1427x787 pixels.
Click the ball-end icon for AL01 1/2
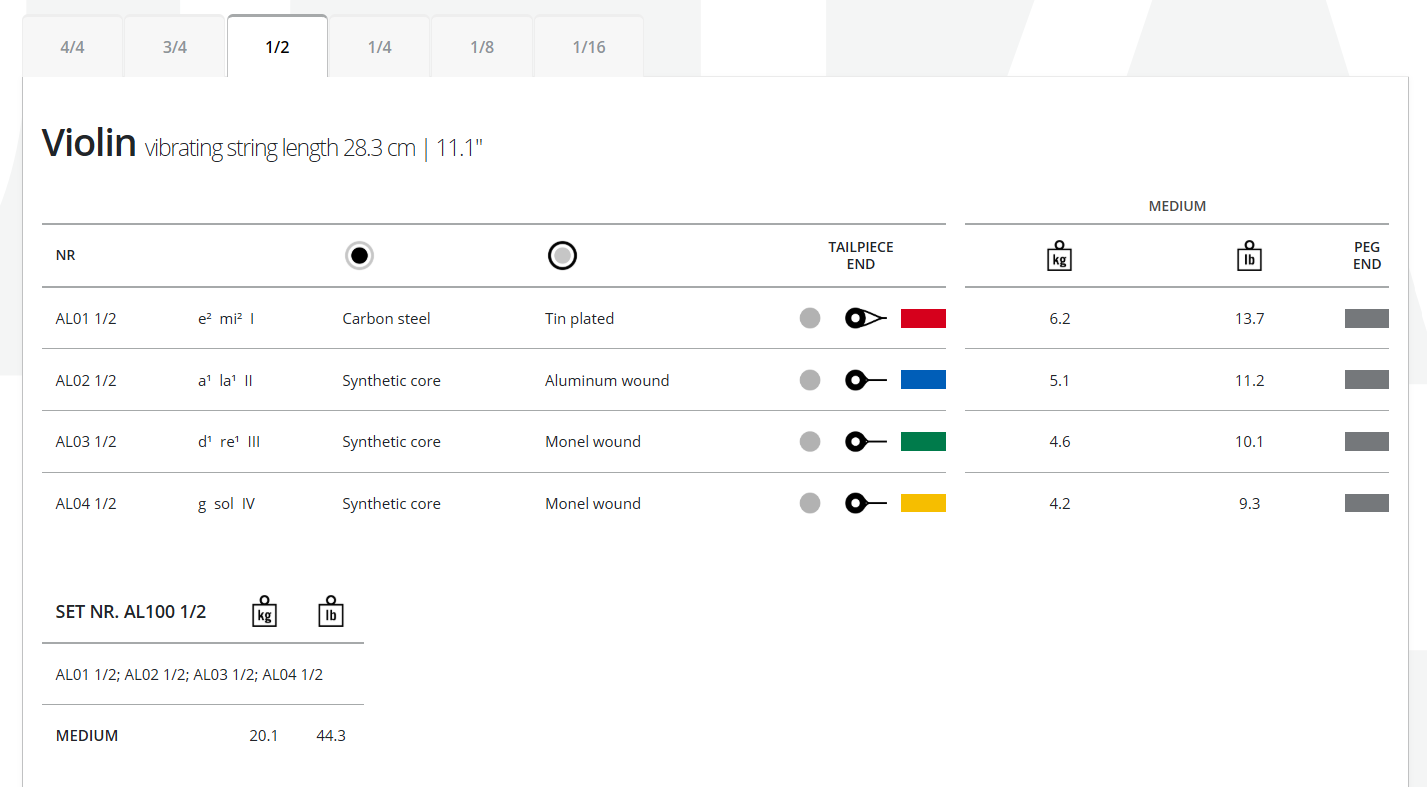tap(866, 319)
